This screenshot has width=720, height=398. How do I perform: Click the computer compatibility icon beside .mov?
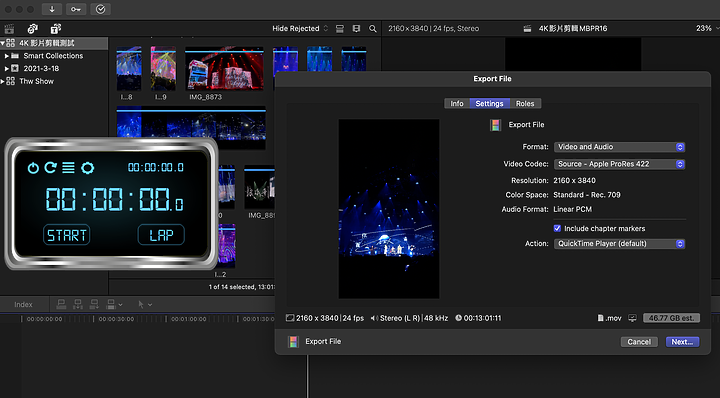(632, 318)
